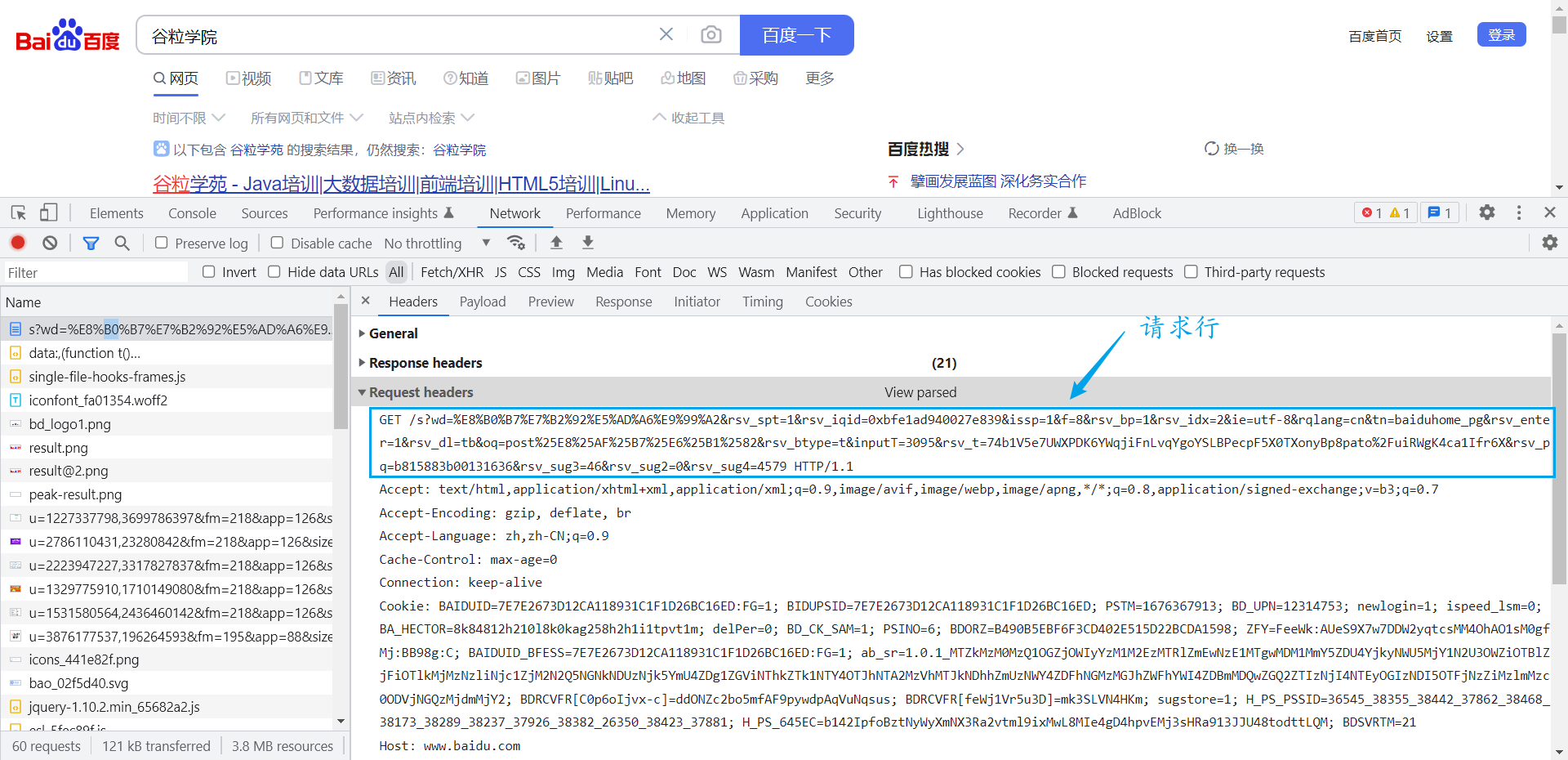Screen dimensions: 1568x760
Task: Enable Preserve log checkbox
Action: click(162, 243)
